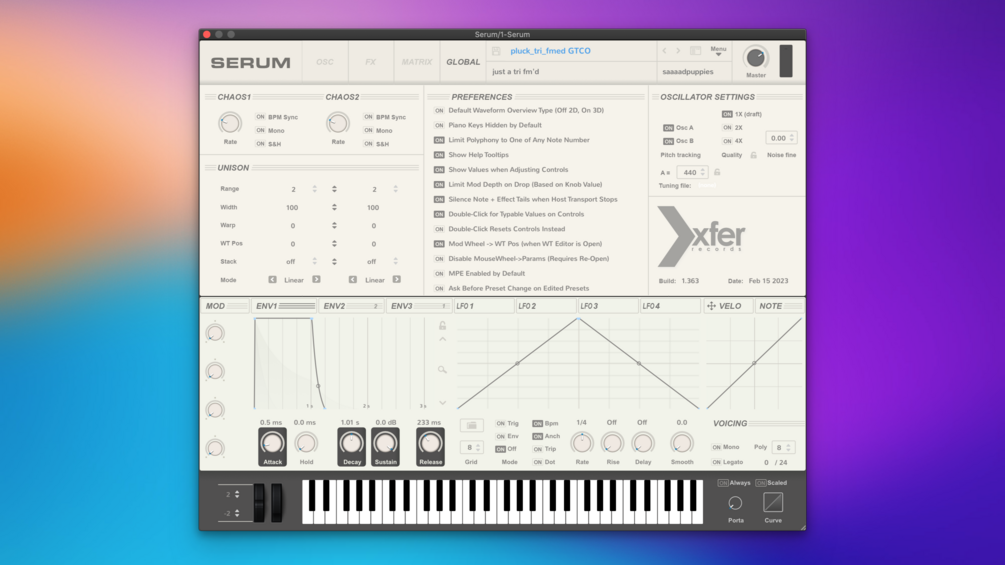Click the down chevron beside LFO graph
The height and width of the screenshot is (565, 1005).
click(442, 403)
